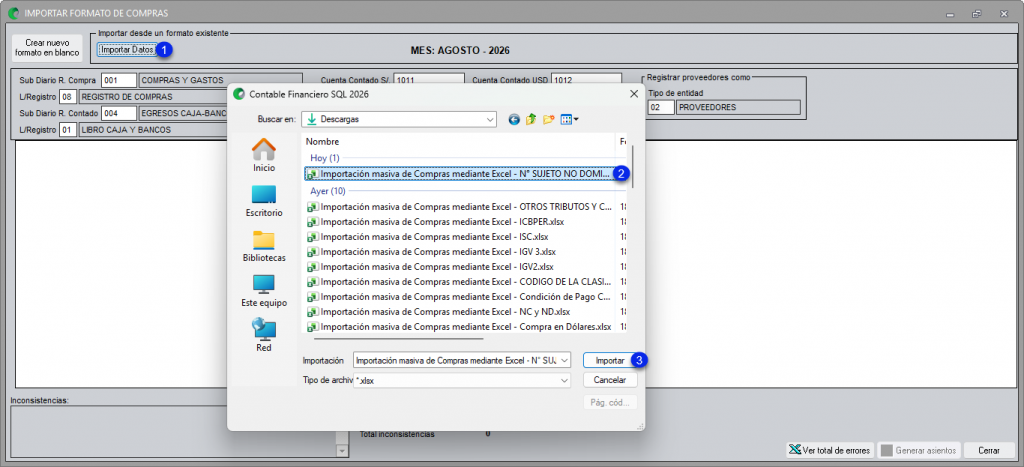Click Excel icon of IGV 3.xlsx file

click(x=312, y=252)
